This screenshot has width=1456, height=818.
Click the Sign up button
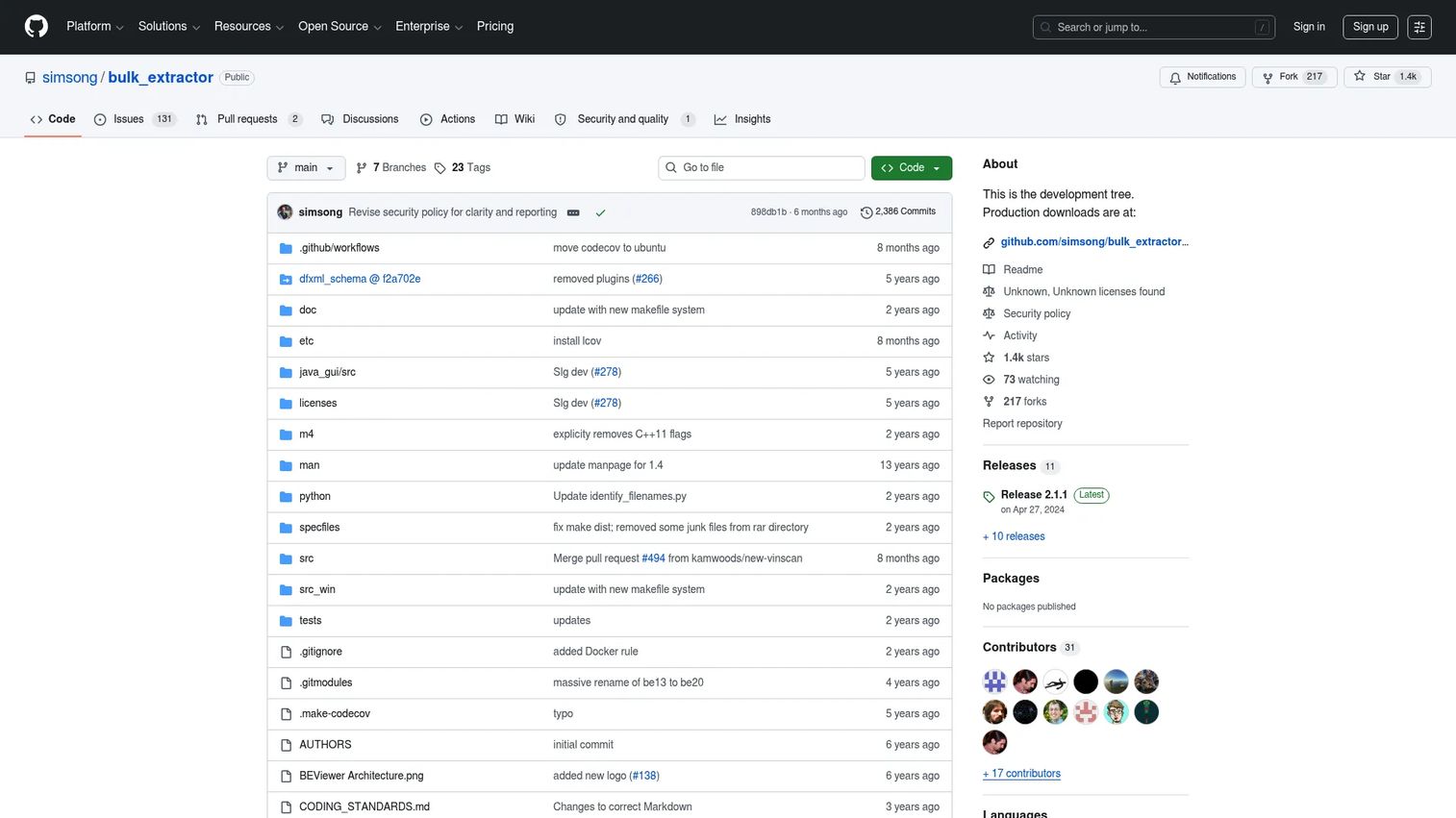pyautogui.click(x=1370, y=27)
